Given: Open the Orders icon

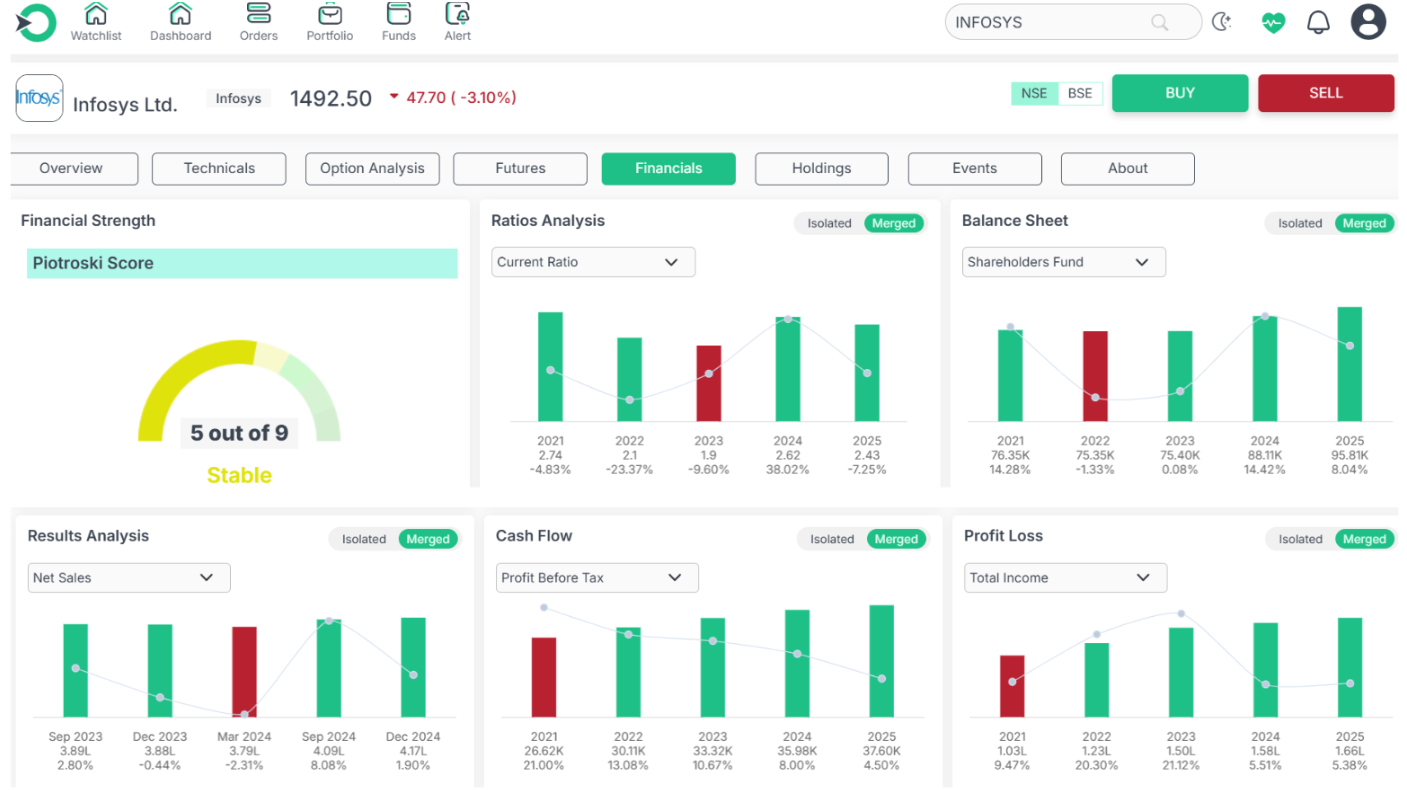Looking at the screenshot, I should pos(258,15).
